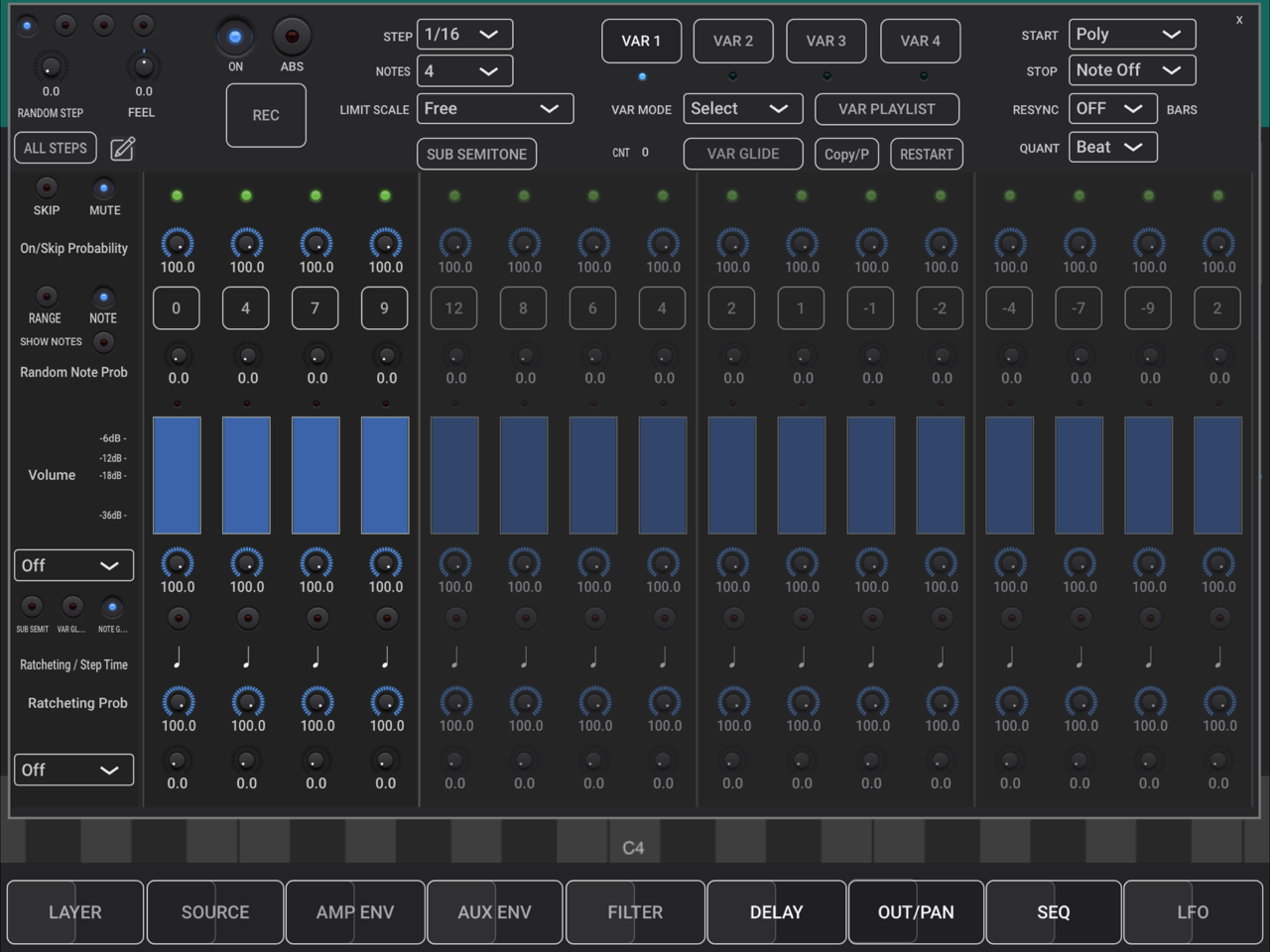
Task: Click the quarter-note icon under the note 7 step
Action: pos(317,656)
